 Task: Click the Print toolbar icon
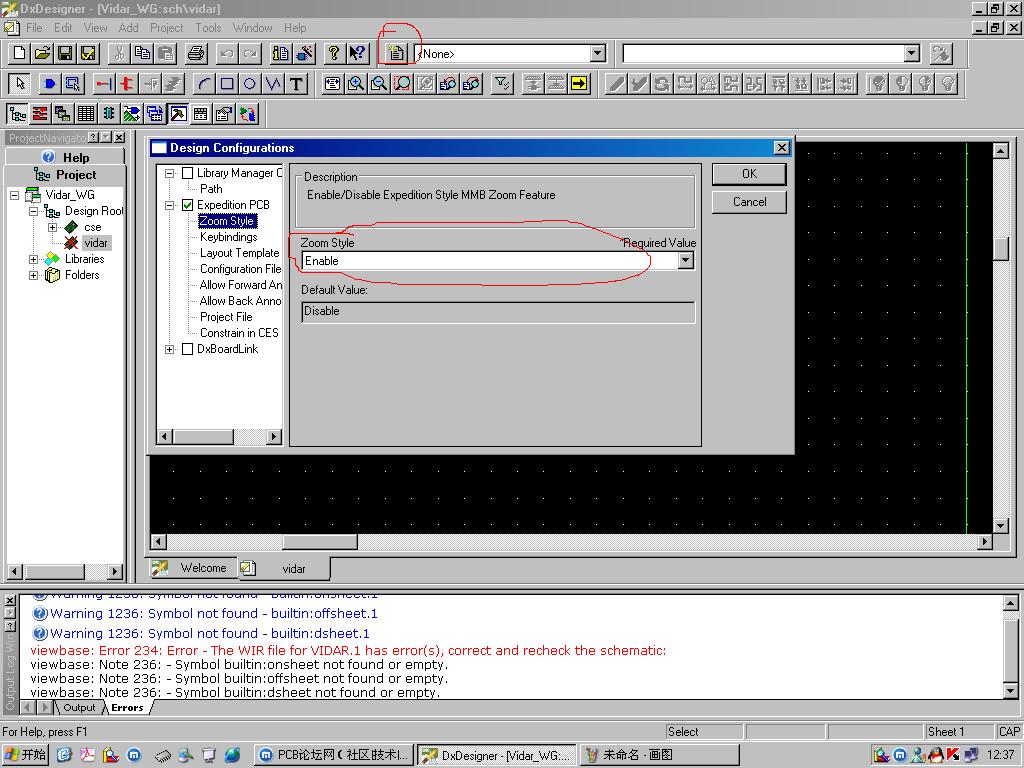tap(196, 53)
